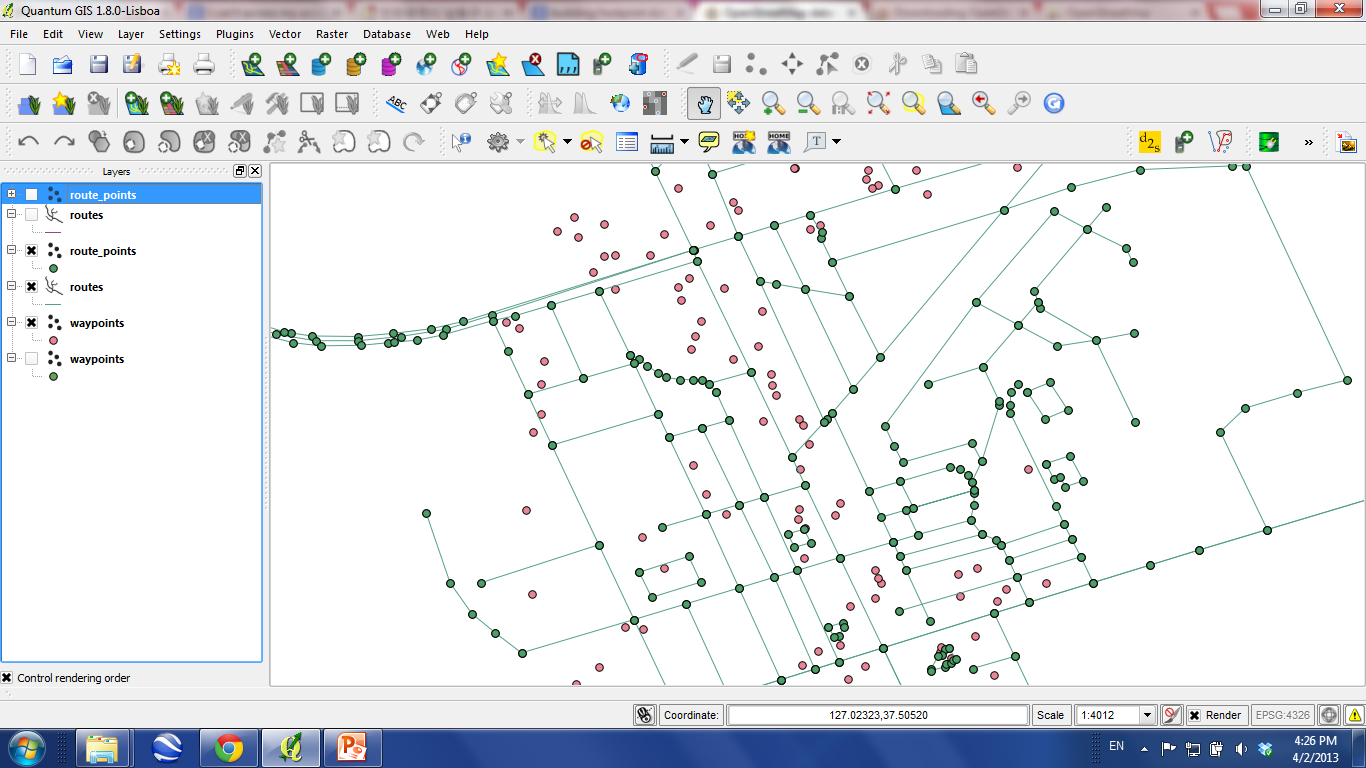Screen dimensions: 1366x768
Task: Select the Zoom Out magnifier
Action: tap(808, 103)
